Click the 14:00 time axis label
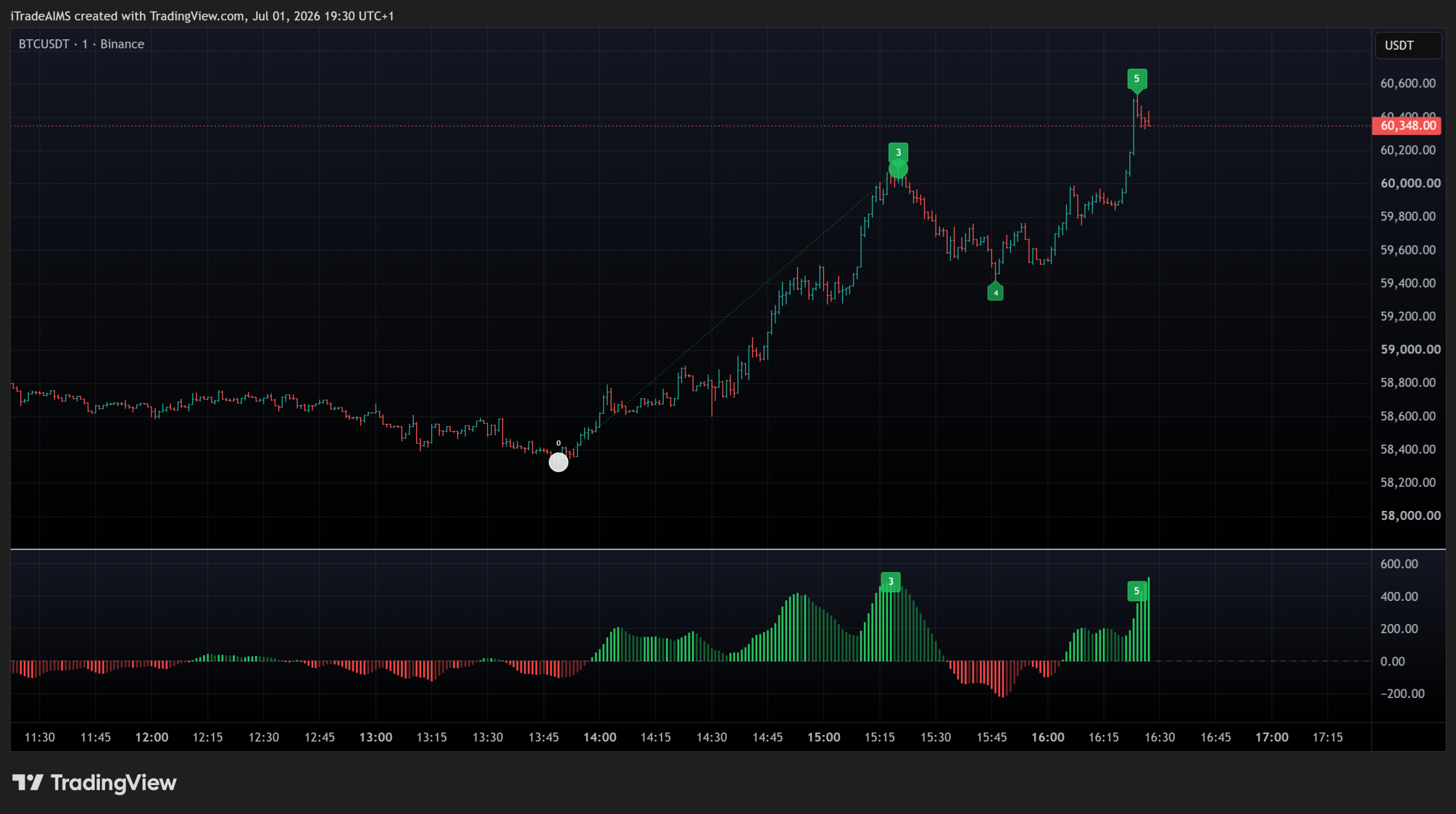 600,737
